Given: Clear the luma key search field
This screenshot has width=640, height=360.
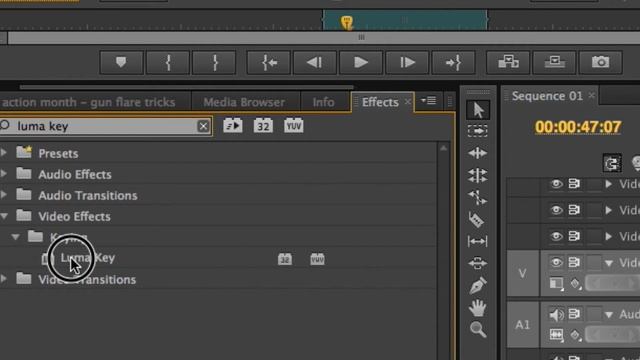Looking at the screenshot, I should (203, 126).
